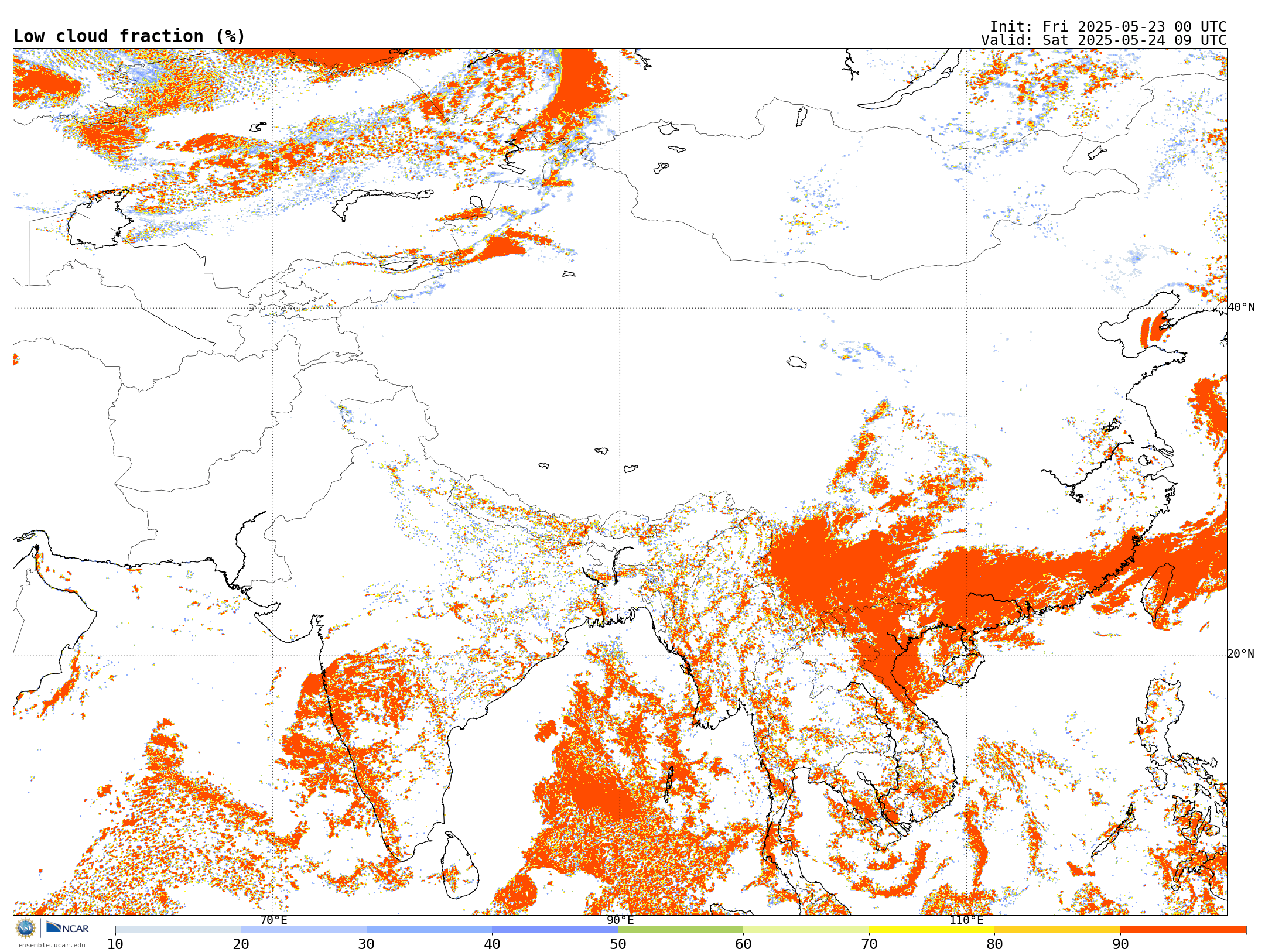Screen dimensions: 1265x952
Task: Click the NSF logo icon
Action: pyautogui.click(x=26, y=928)
